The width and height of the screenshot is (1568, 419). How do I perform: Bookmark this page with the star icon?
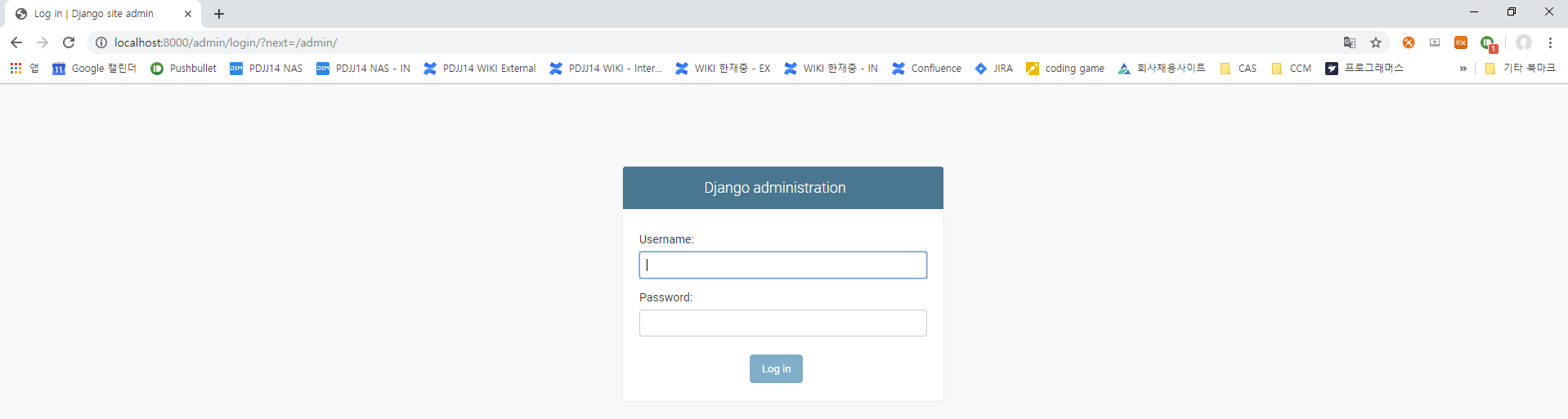1376,42
